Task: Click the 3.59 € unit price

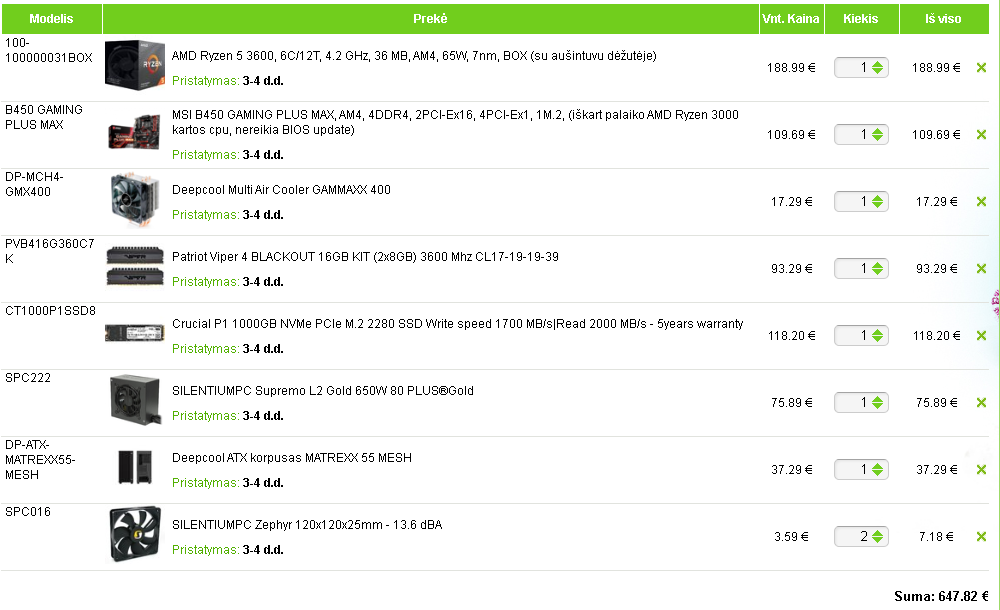Action: coord(791,537)
